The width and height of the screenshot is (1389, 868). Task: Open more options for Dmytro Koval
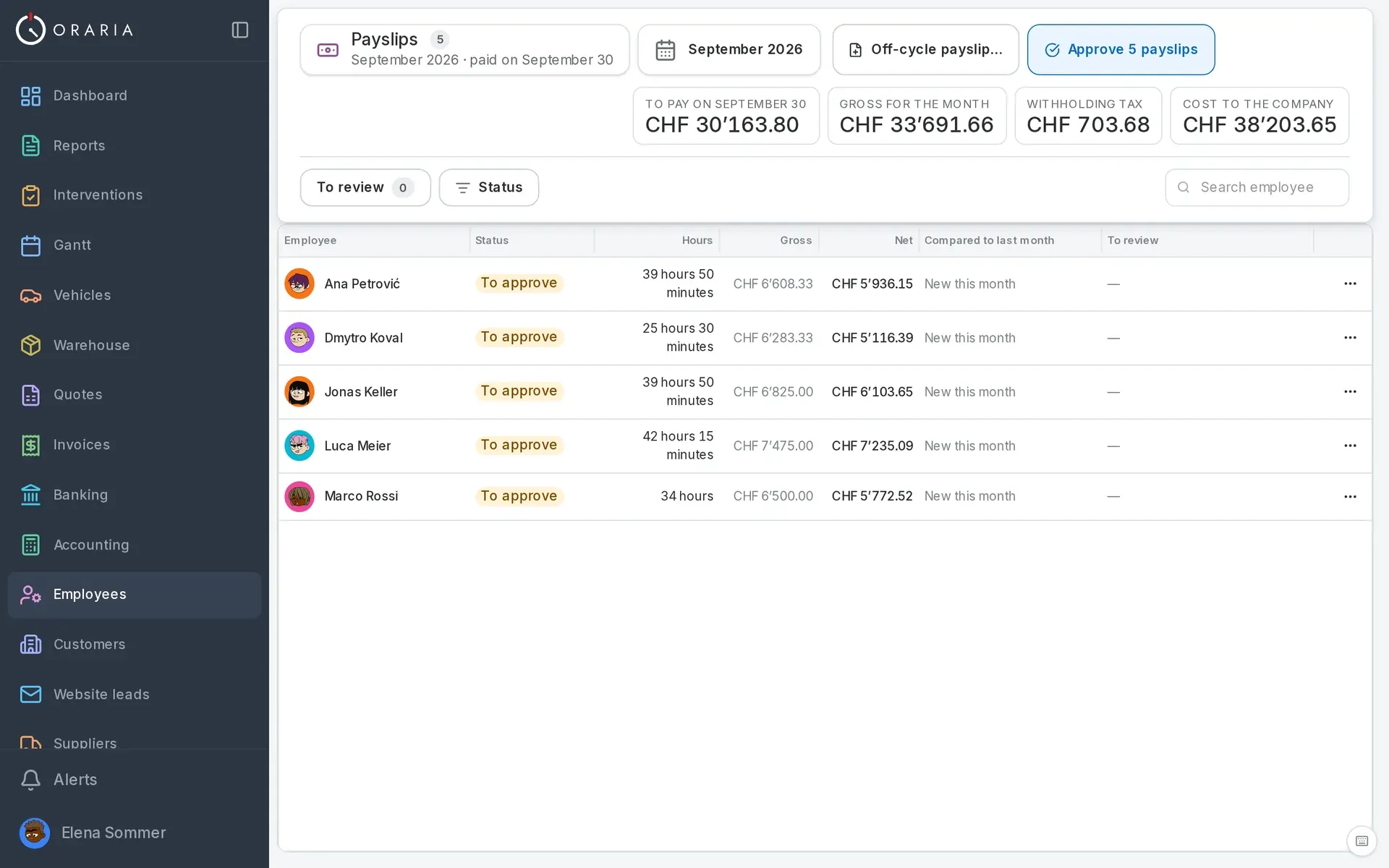pos(1350,338)
